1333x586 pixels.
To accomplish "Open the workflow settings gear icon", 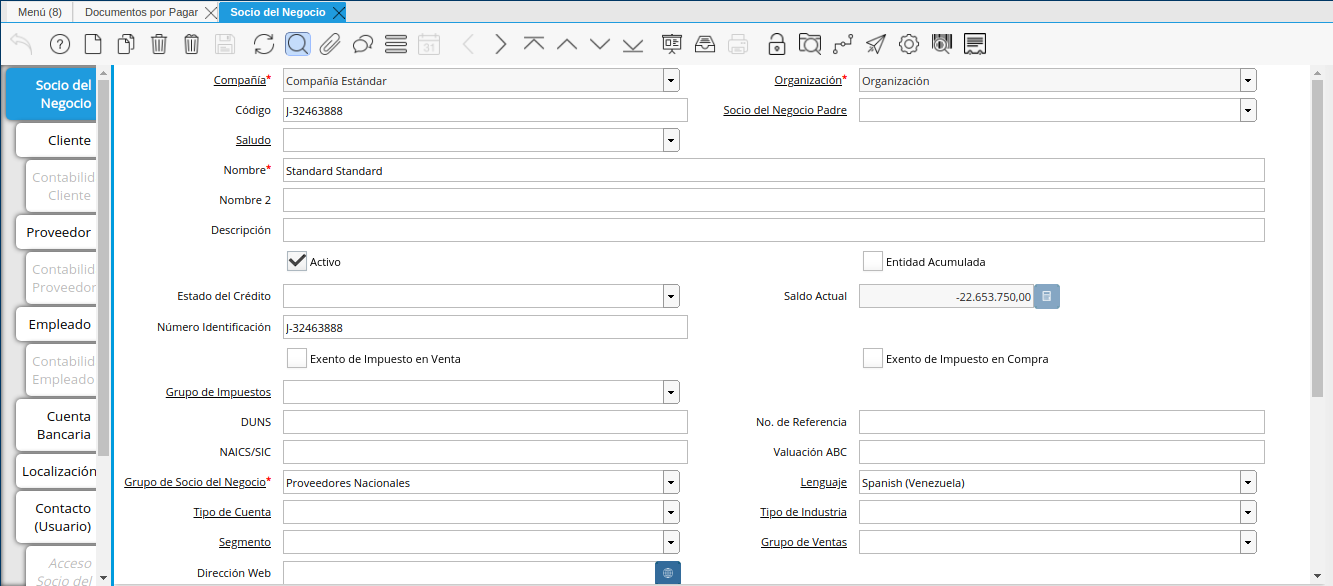I will point(908,44).
